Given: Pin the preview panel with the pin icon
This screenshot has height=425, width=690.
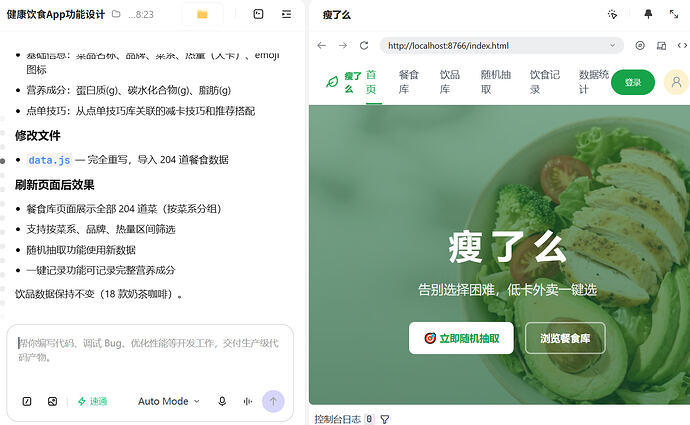Looking at the screenshot, I should tap(648, 14).
